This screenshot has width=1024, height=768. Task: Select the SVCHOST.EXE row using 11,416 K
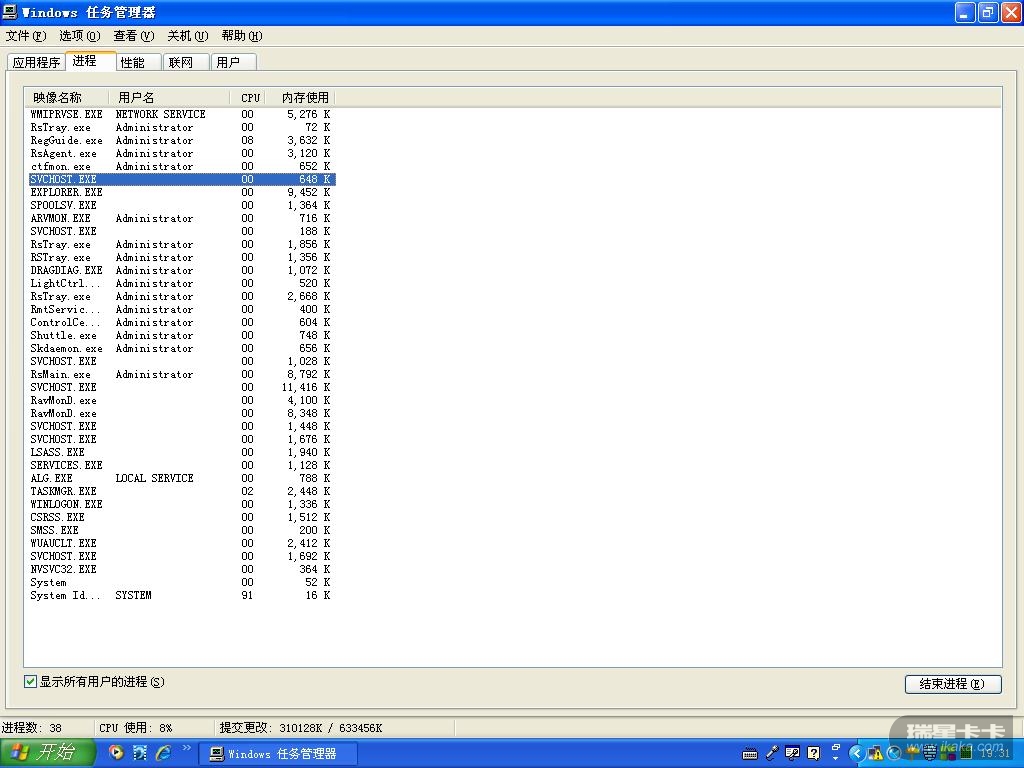tap(182, 387)
